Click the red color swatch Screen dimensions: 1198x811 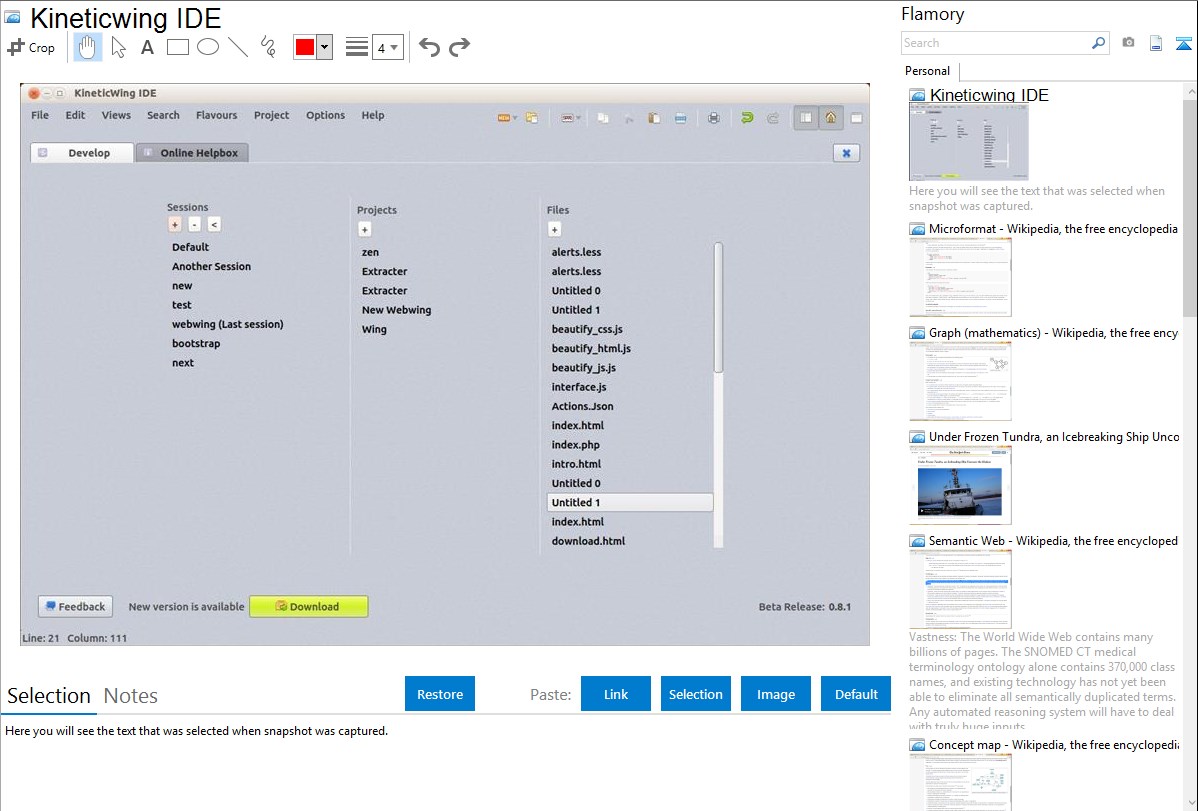pyautogui.click(x=305, y=47)
